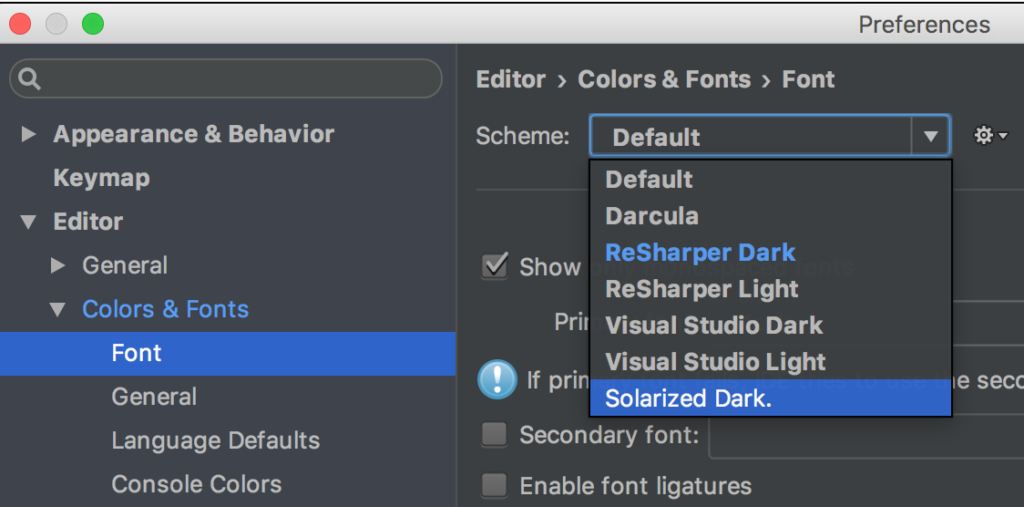The width and height of the screenshot is (1024, 507).
Task: Collapse the Editor tree section
Action: point(28,222)
